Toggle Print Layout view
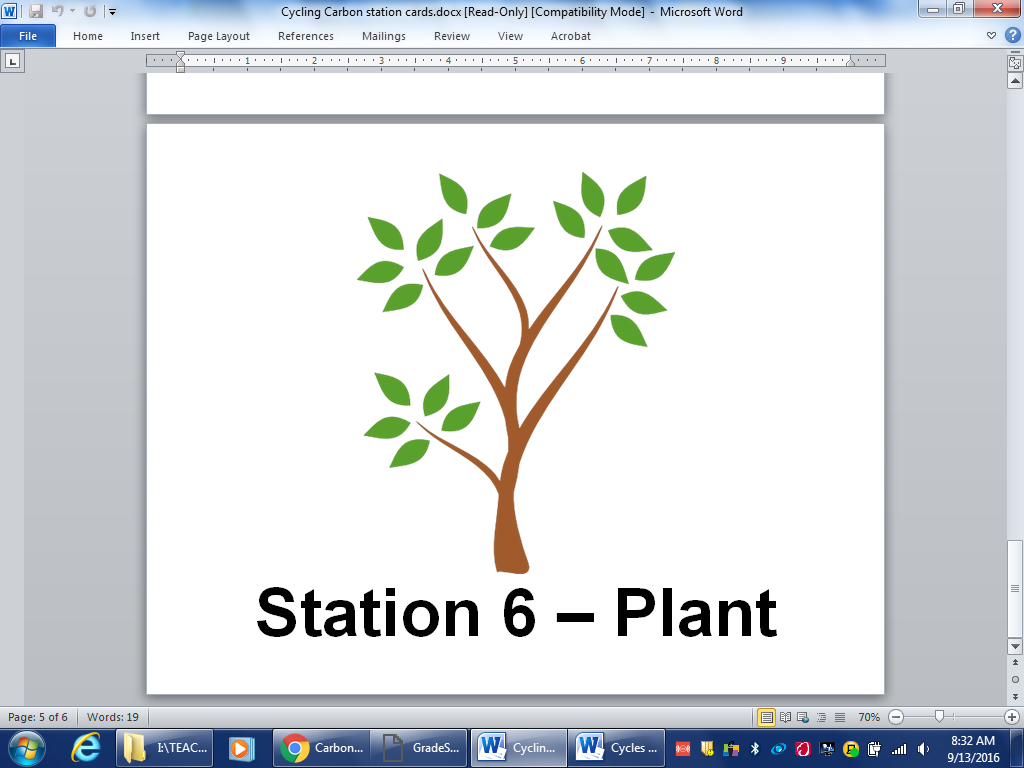 coord(768,717)
